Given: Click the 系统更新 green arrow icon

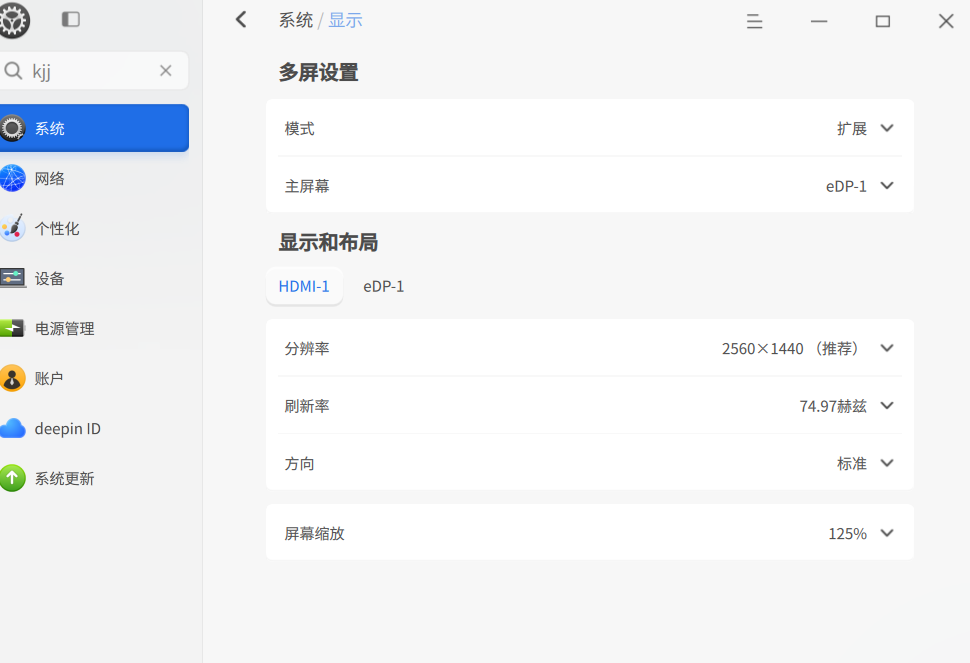Looking at the screenshot, I should click(12, 478).
